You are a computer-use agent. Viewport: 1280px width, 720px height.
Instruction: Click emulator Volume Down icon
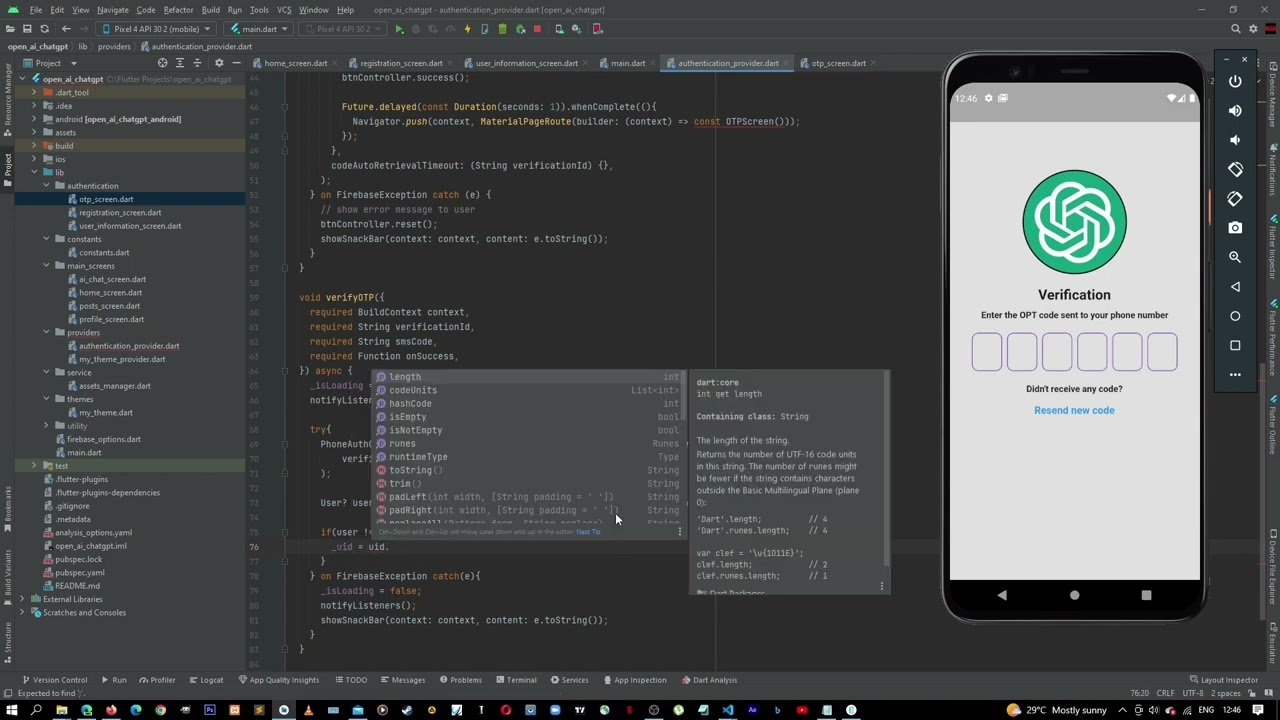1235,140
